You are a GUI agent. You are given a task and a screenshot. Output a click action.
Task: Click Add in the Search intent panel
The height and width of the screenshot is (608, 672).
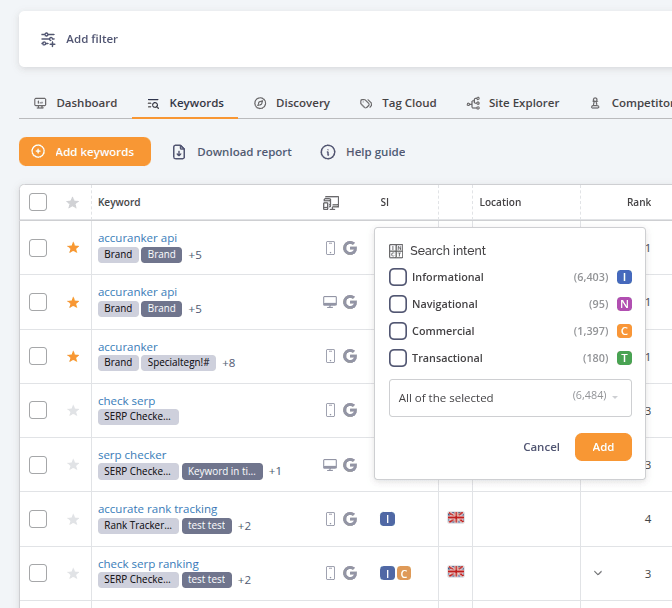603,447
